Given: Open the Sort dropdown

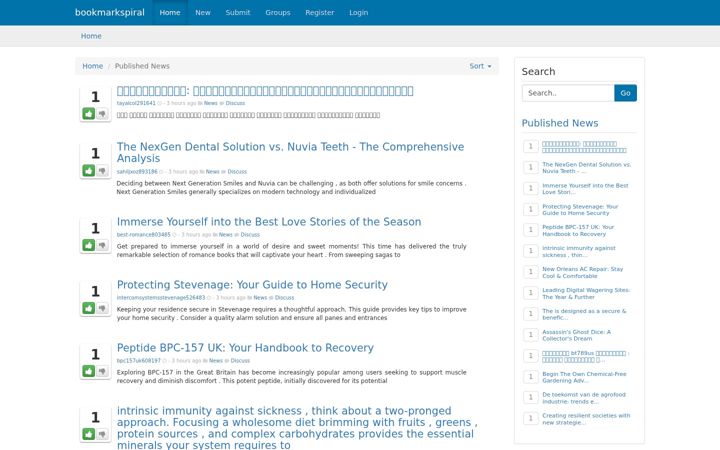Looking at the screenshot, I should click(x=480, y=66).
